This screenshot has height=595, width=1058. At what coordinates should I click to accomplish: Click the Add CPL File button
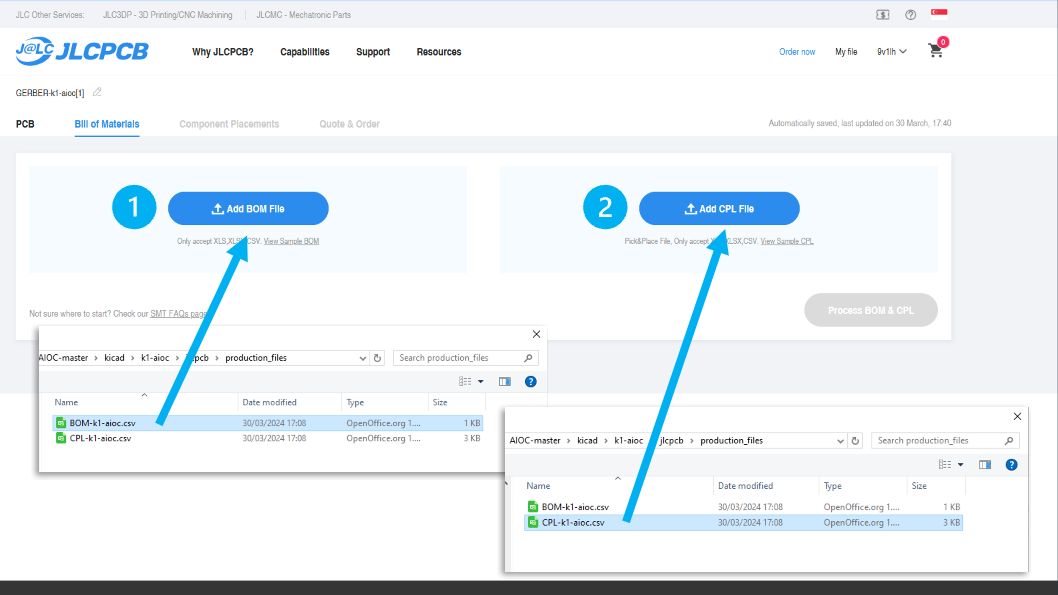719,209
